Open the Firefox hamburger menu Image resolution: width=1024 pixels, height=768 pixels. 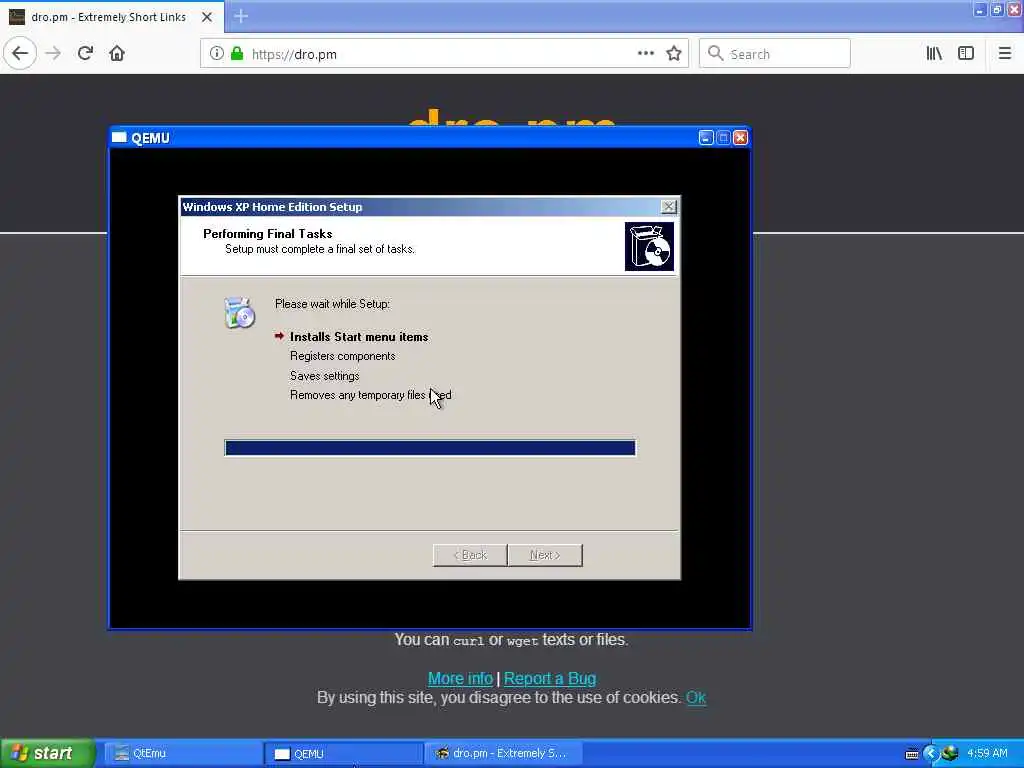[x=1004, y=54]
